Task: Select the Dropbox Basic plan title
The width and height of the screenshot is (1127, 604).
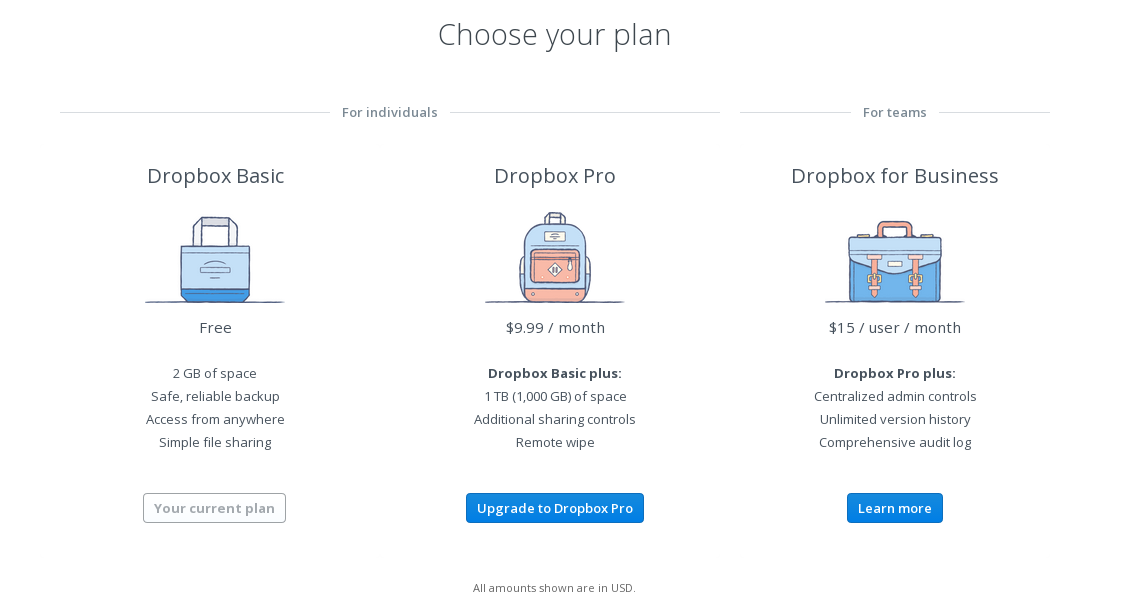Action: click(x=216, y=176)
